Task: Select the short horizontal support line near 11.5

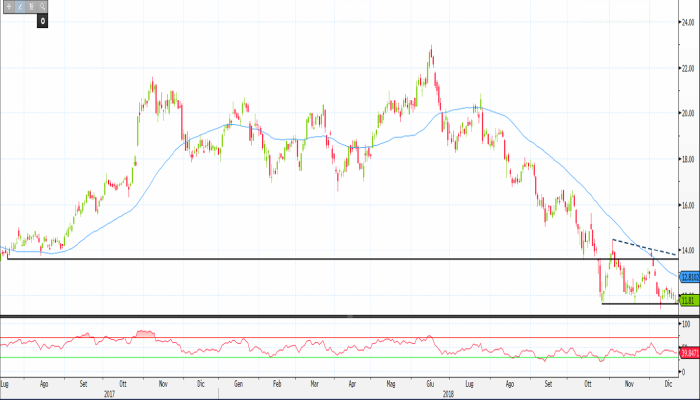Action: tap(640, 304)
